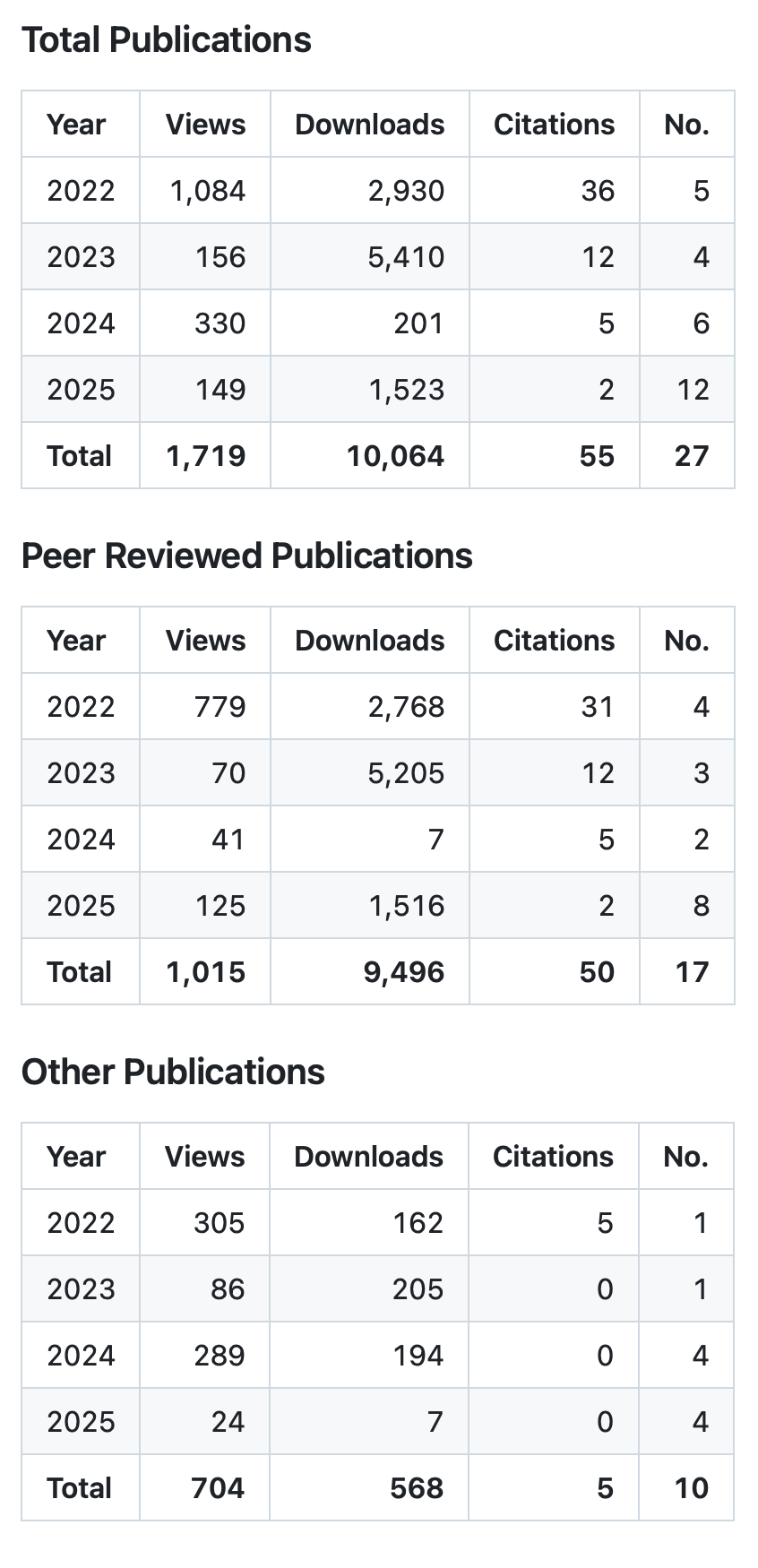
Task: Click the Year header in Peer Reviewed table
Action: pos(76,641)
